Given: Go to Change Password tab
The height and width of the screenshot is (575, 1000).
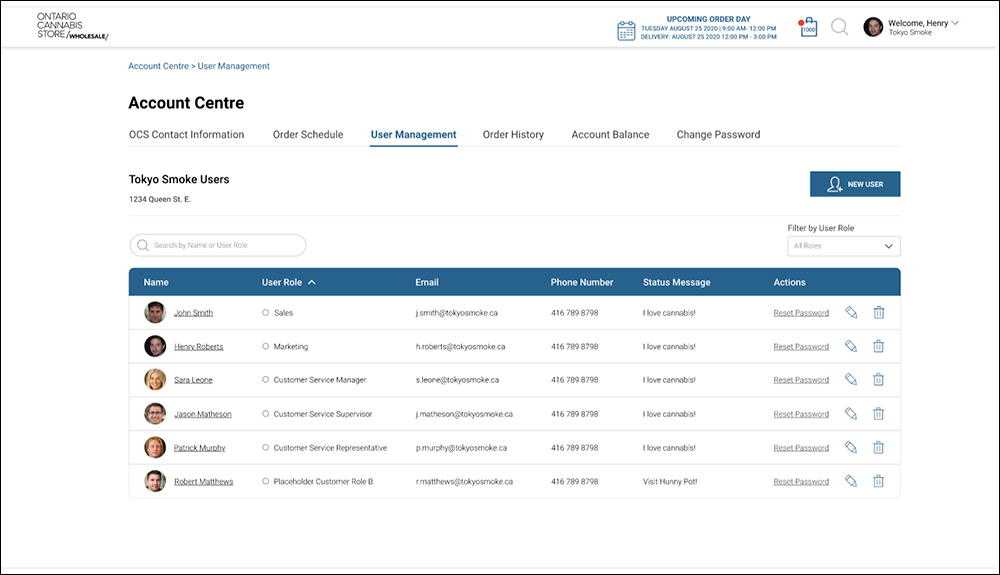Looking at the screenshot, I should tap(718, 135).
